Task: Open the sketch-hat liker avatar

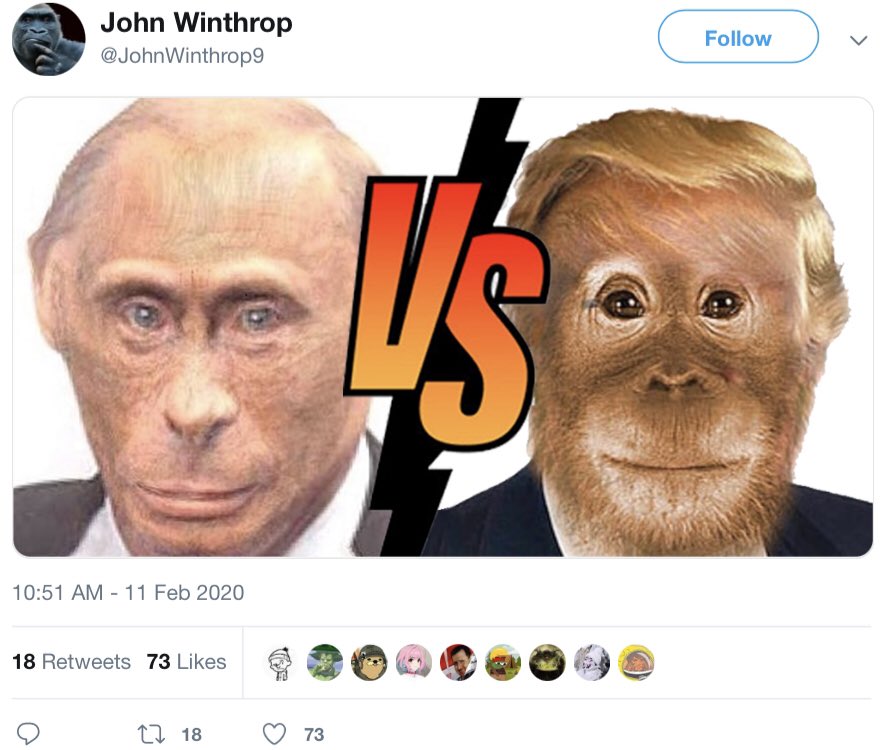Action: point(280,663)
